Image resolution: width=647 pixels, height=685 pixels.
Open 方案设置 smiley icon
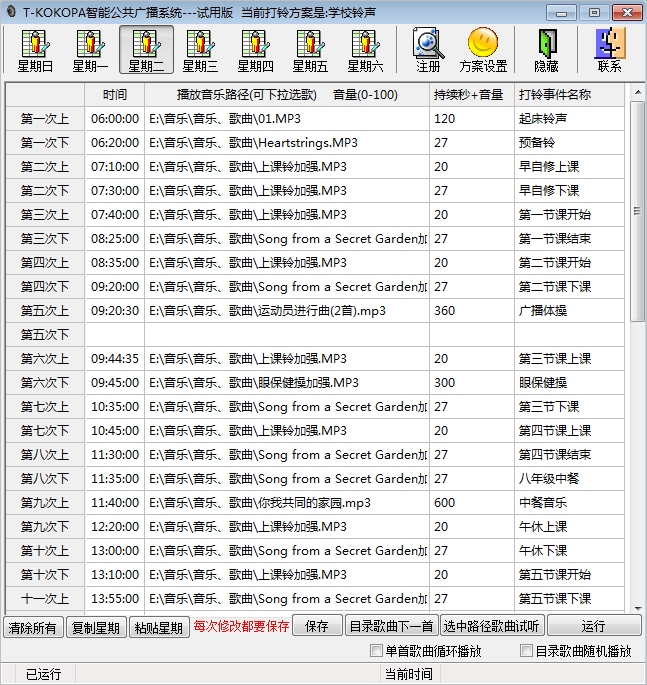click(483, 50)
